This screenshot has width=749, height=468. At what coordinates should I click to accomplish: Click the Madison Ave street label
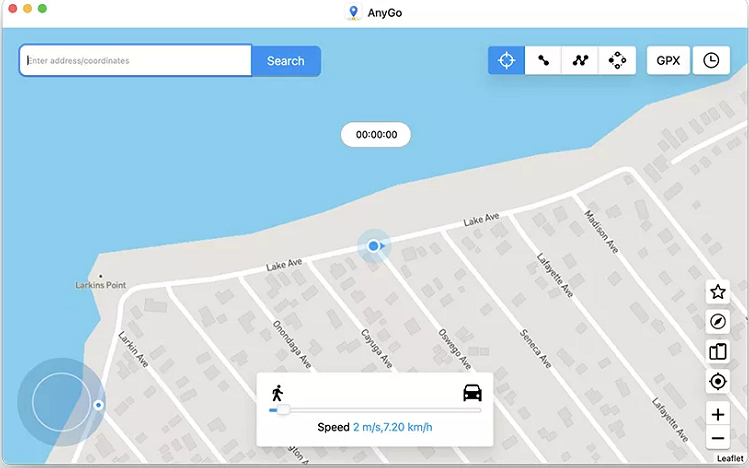pos(601,231)
